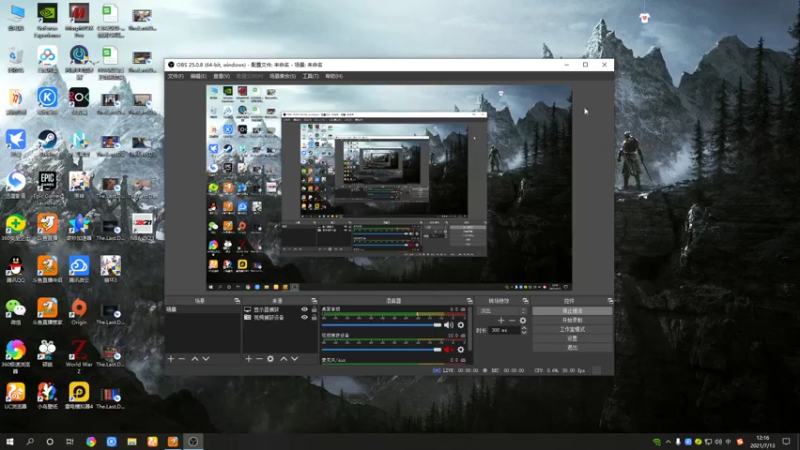Move scene down in Scenes panel

click(x=206, y=359)
